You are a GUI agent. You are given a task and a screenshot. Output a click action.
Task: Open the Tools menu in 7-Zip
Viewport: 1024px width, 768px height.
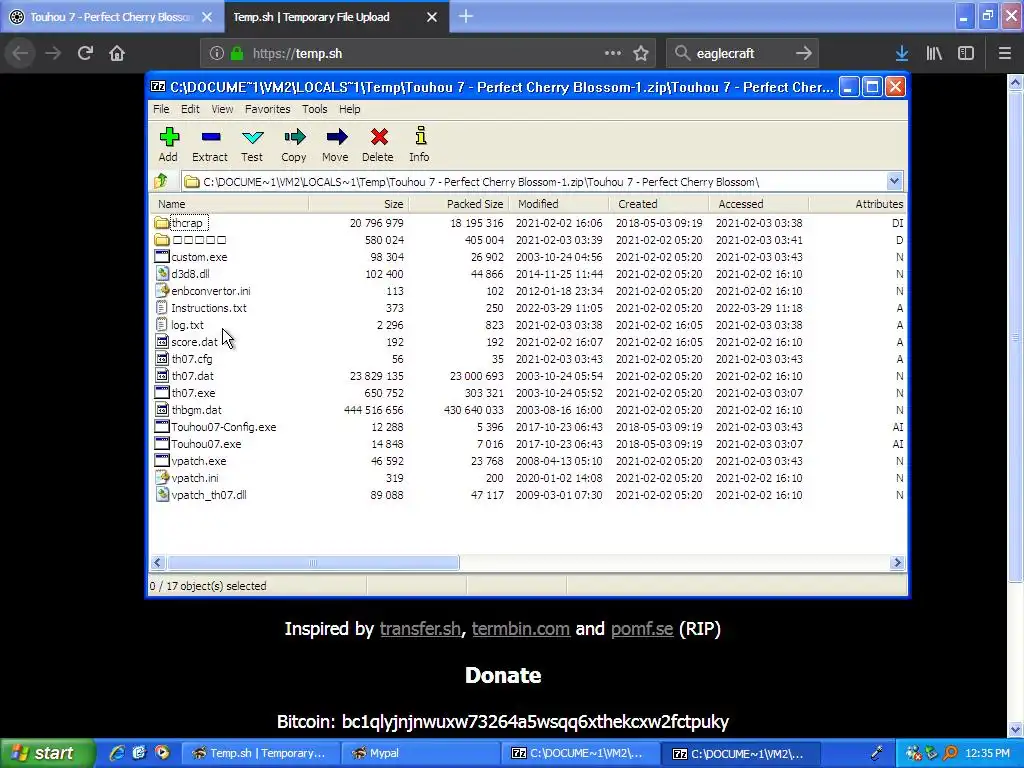[x=314, y=109]
